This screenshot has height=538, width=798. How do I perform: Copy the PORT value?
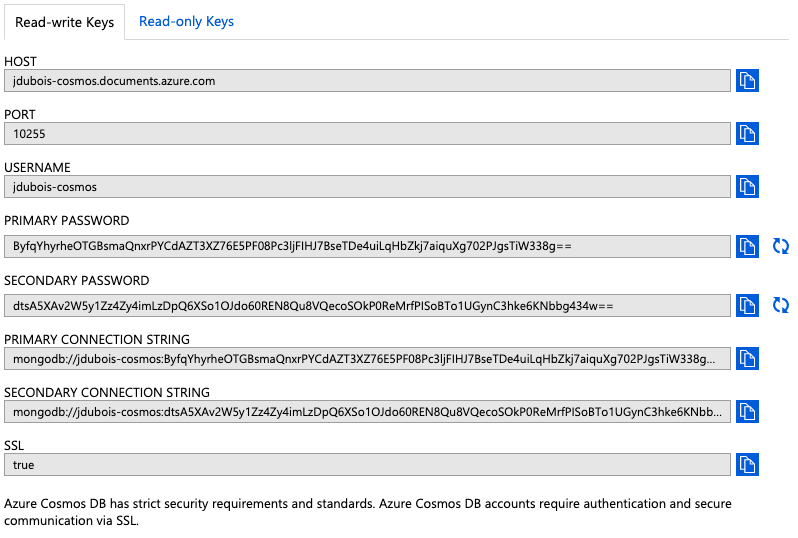(747, 133)
